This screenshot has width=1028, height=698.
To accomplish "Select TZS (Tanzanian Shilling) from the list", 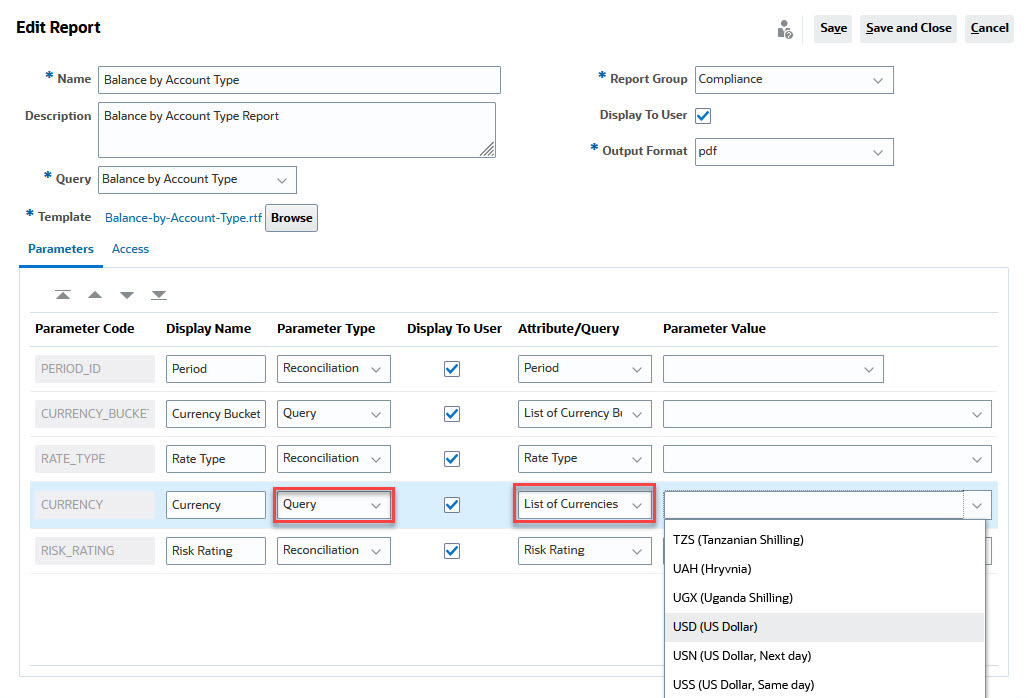I will [825, 539].
